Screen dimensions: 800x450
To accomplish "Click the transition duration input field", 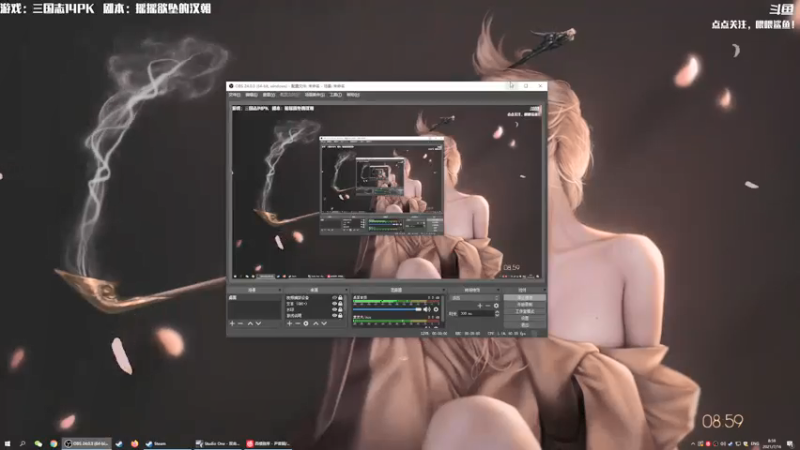I will (x=476, y=313).
